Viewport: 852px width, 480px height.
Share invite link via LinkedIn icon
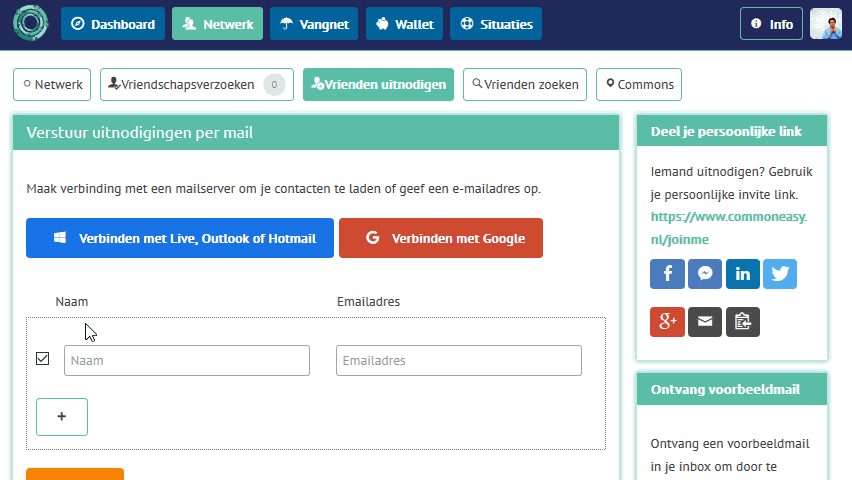742,273
